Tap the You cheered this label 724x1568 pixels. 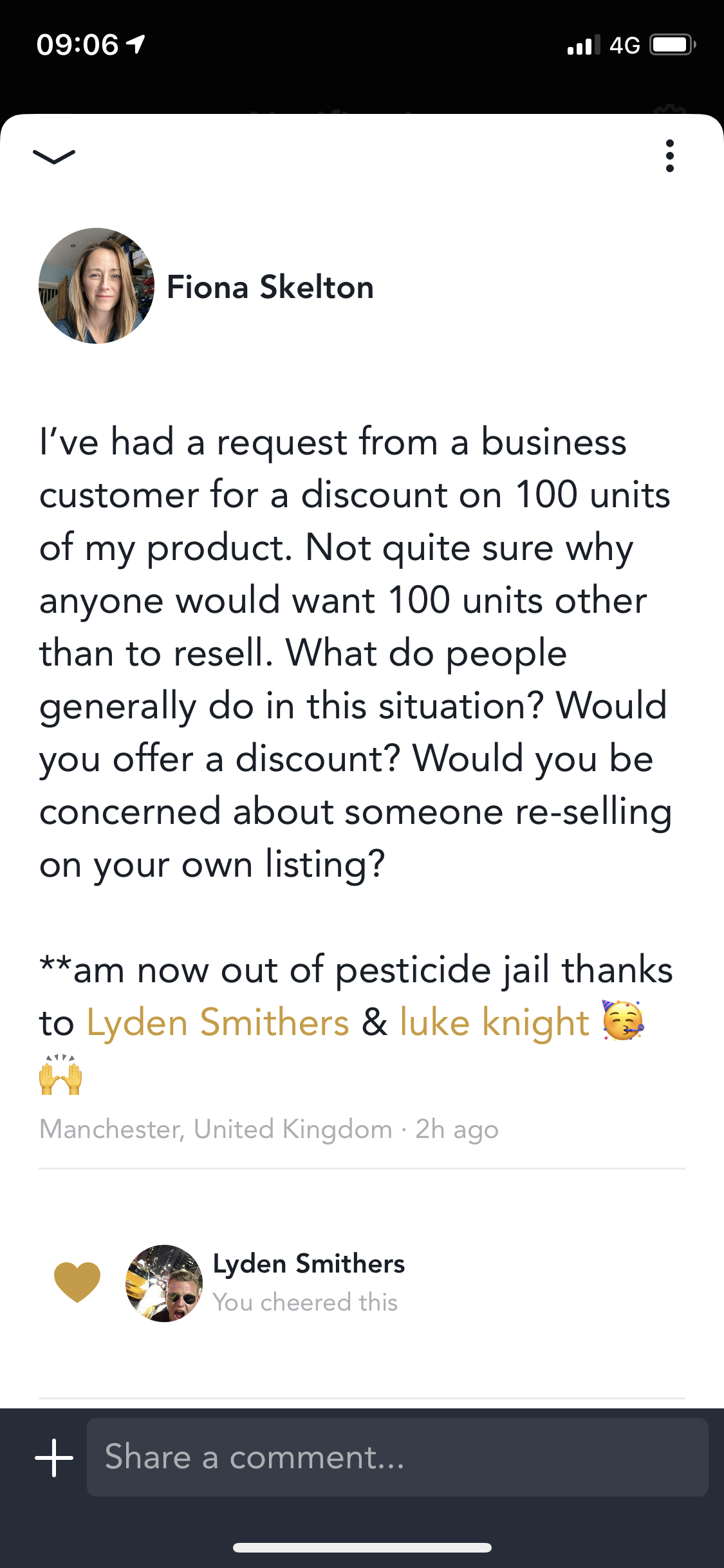(305, 1302)
